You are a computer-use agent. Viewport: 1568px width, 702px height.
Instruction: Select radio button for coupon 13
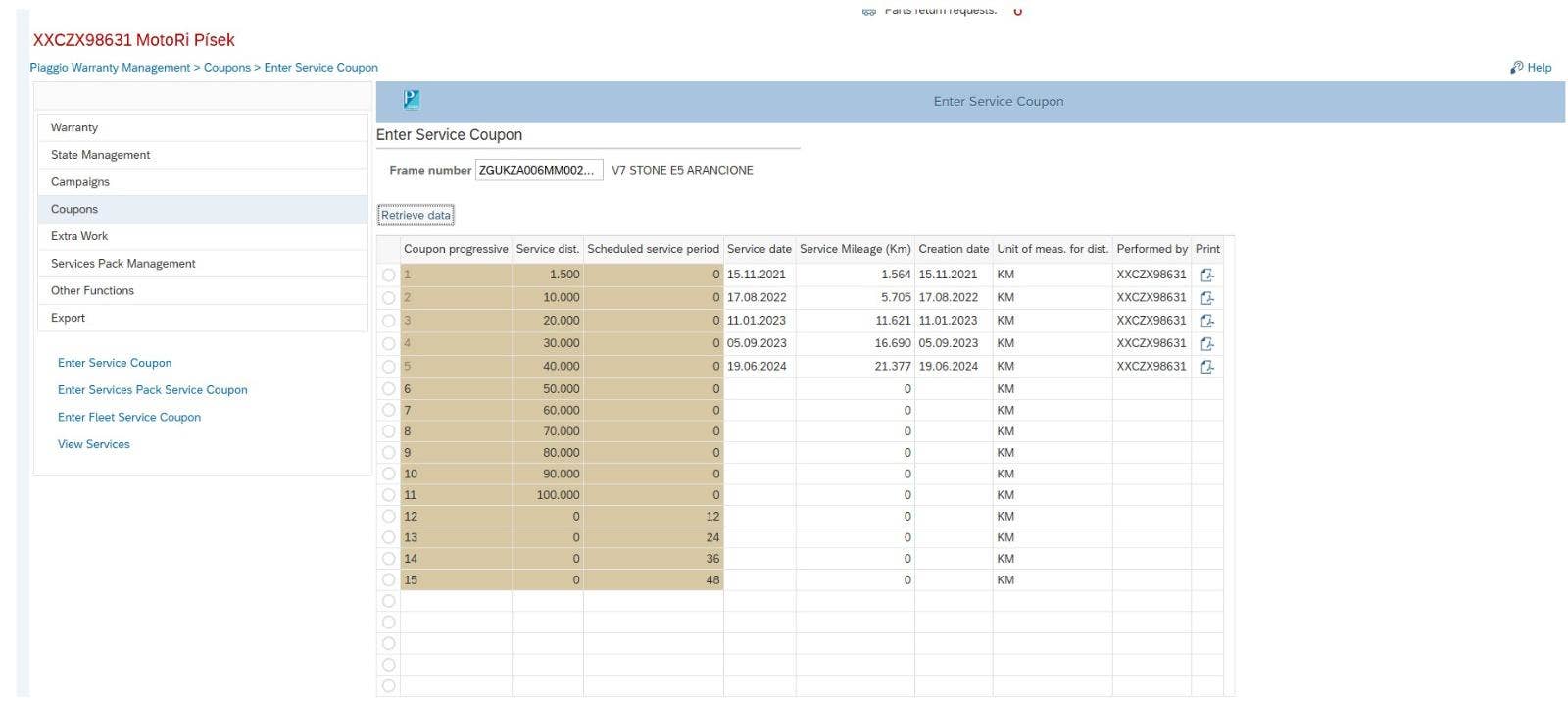coord(389,537)
